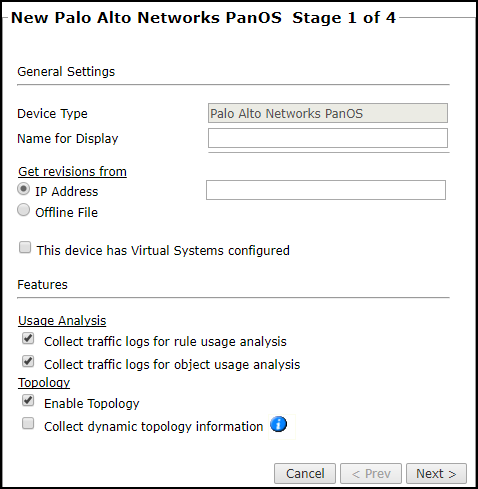
Task: Click into the IP Address input box
Action: [326, 190]
